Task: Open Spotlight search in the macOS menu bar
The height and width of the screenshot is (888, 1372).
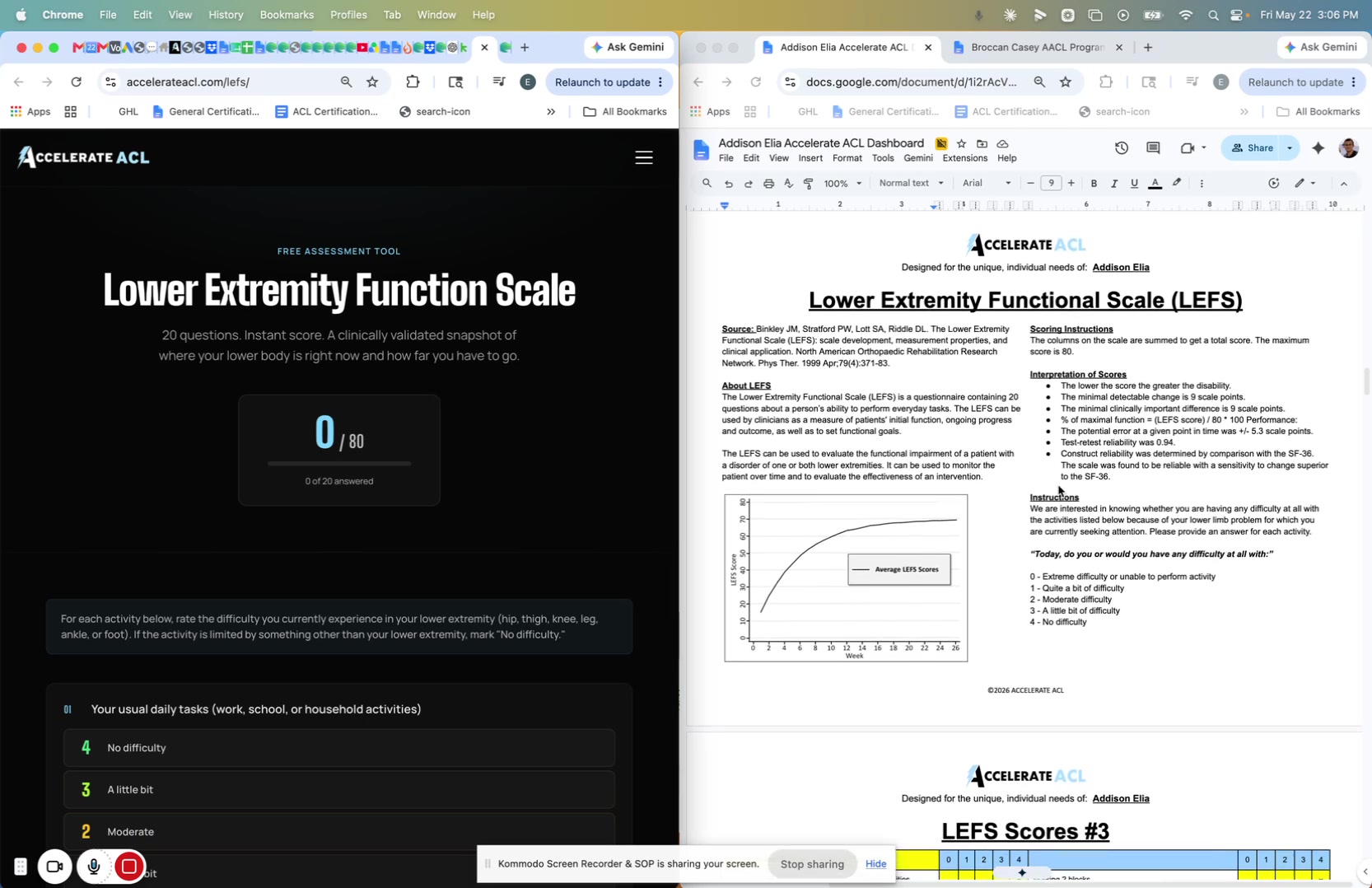Action: (1213, 15)
